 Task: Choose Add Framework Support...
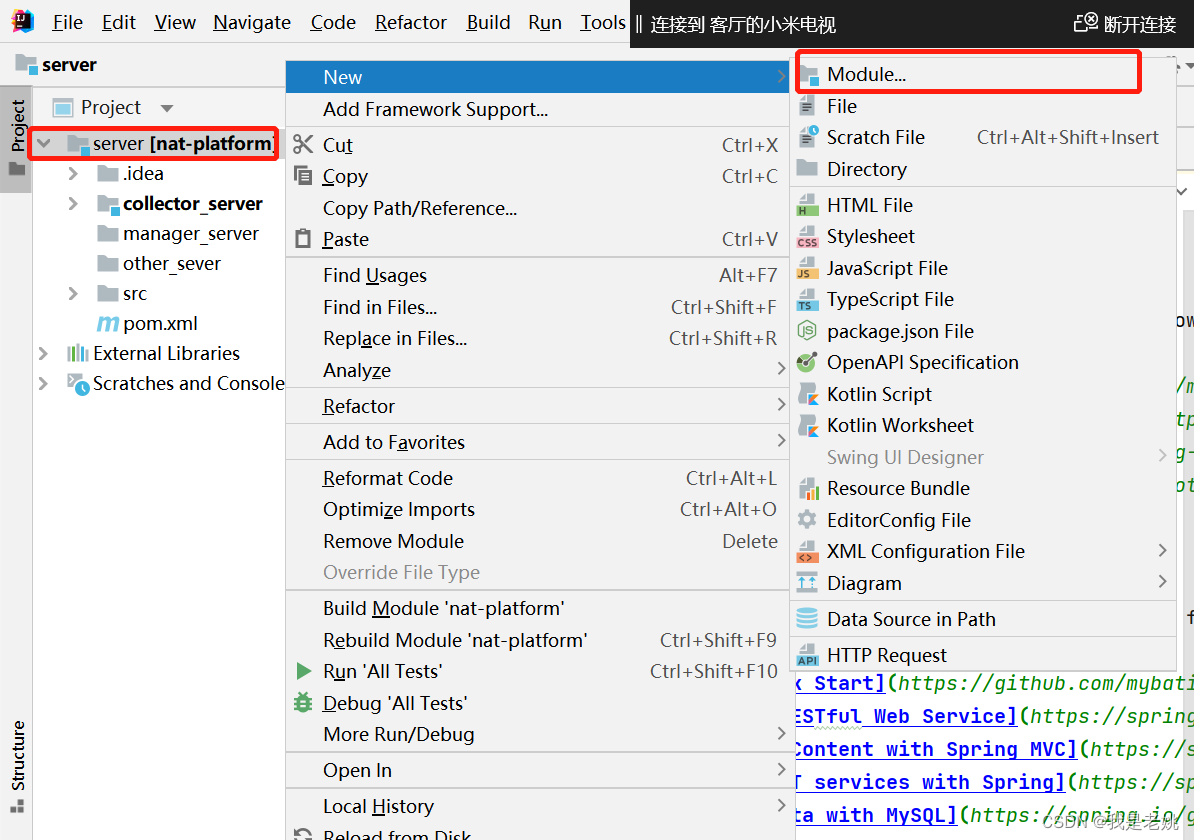click(x=537, y=109)
